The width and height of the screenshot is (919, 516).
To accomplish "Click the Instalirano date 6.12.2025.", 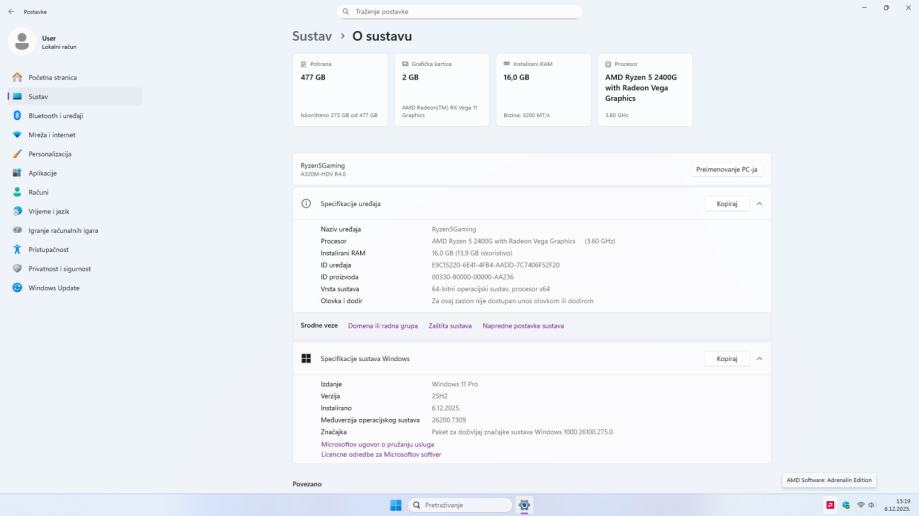I will [x=445, y=408].
